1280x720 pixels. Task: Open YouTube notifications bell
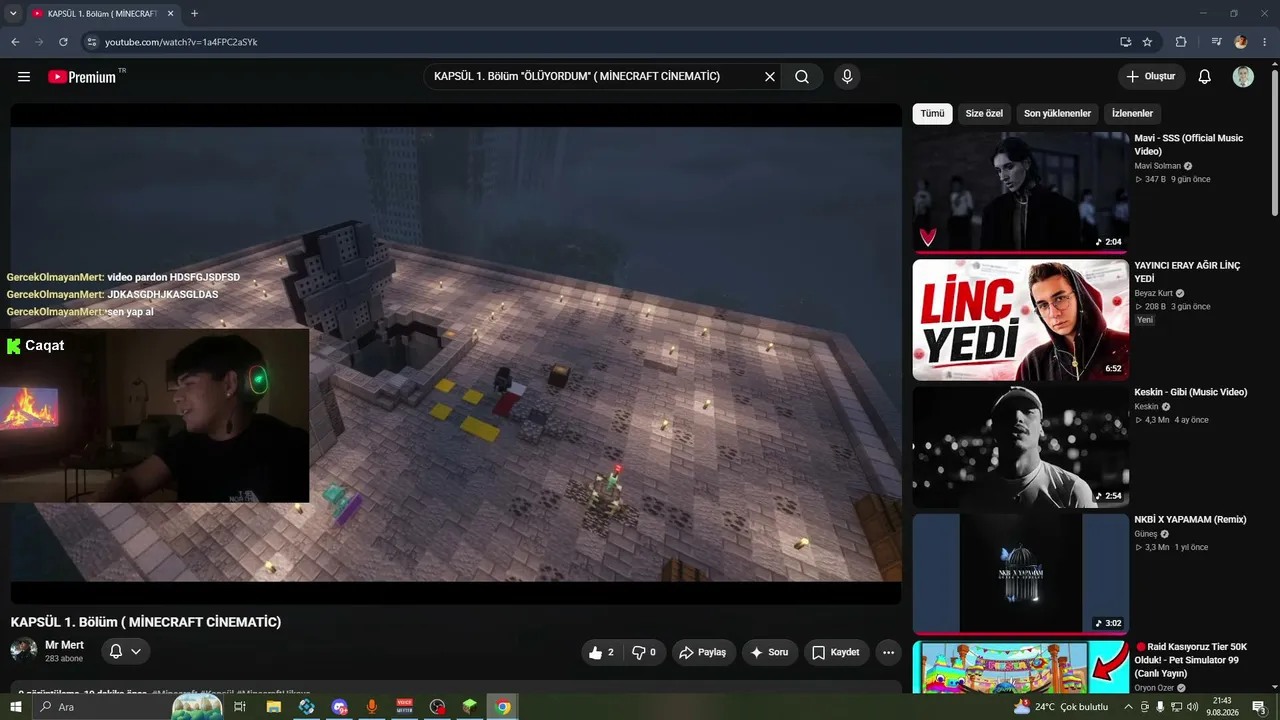[1205, 77]
